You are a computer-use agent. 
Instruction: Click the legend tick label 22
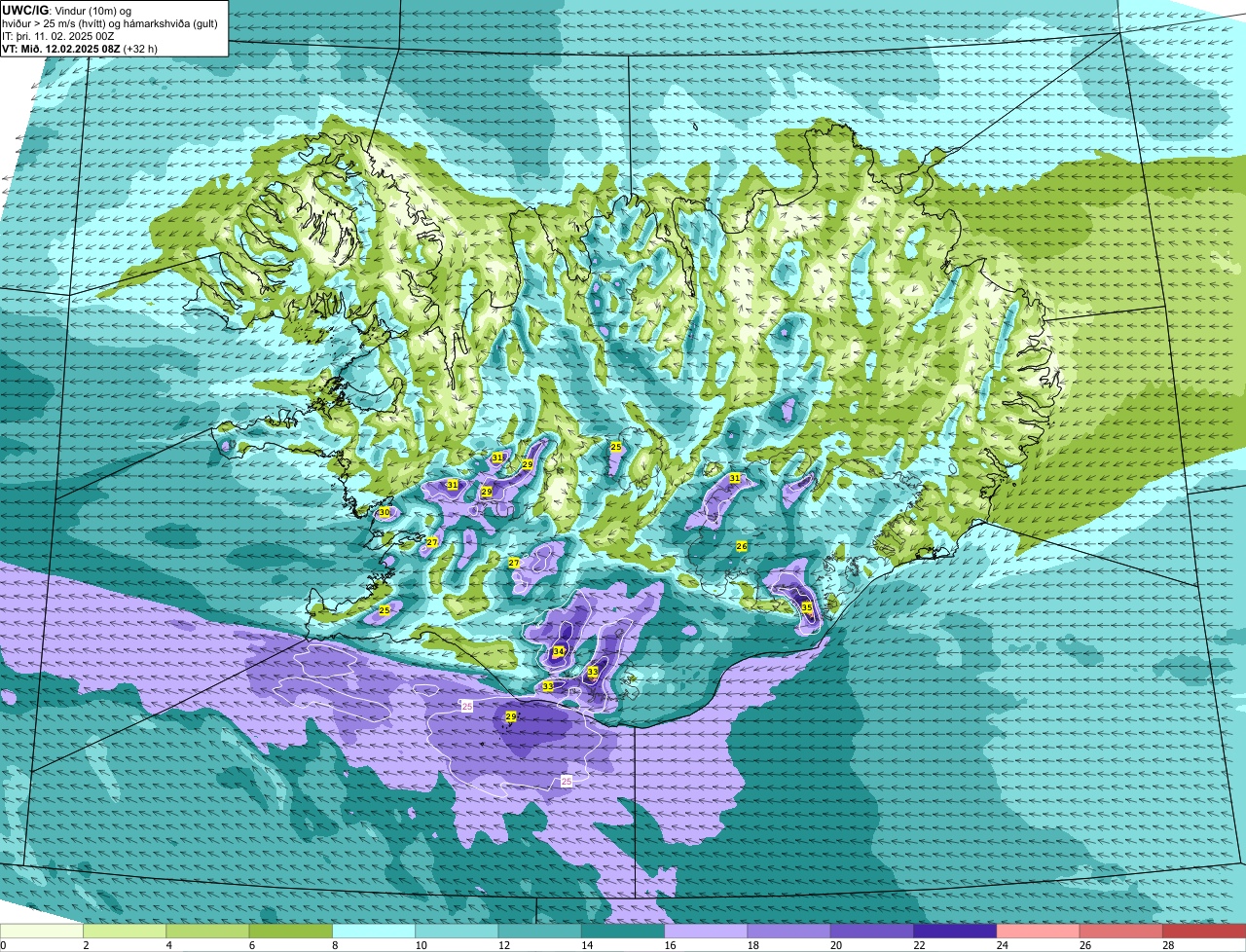coord(918,945)
